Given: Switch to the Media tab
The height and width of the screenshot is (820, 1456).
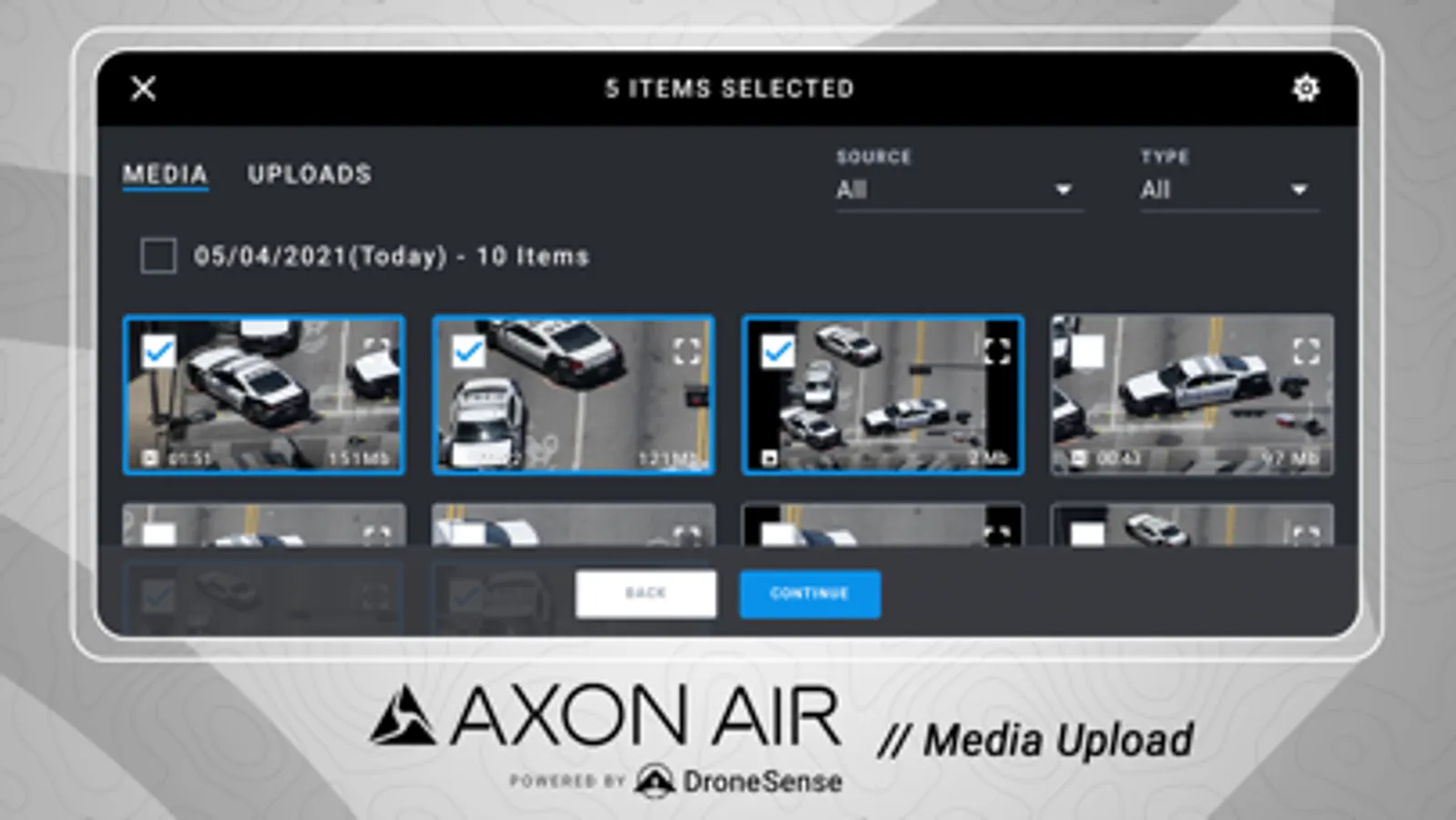Looking at the screenshot, I should pyautogui.click(x=165, y=174).
